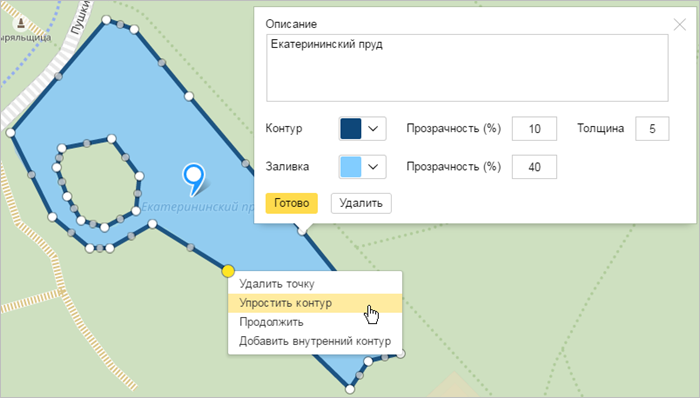Viewport: 700px width, 398px height.
Task: Focus the Толщина input field
Action: coord(652,129)
